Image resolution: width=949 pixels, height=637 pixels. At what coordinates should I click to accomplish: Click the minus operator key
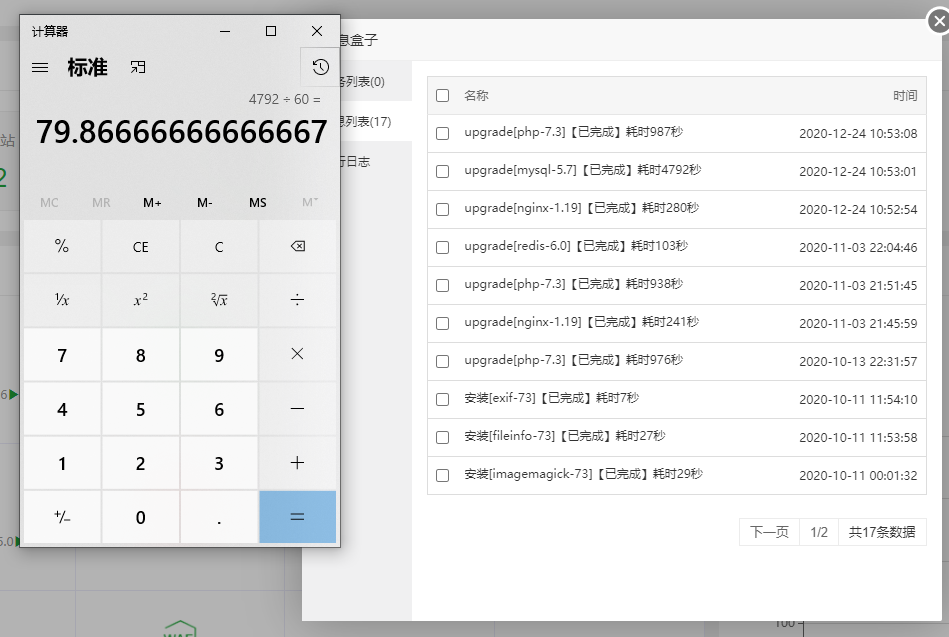[297, 409]
